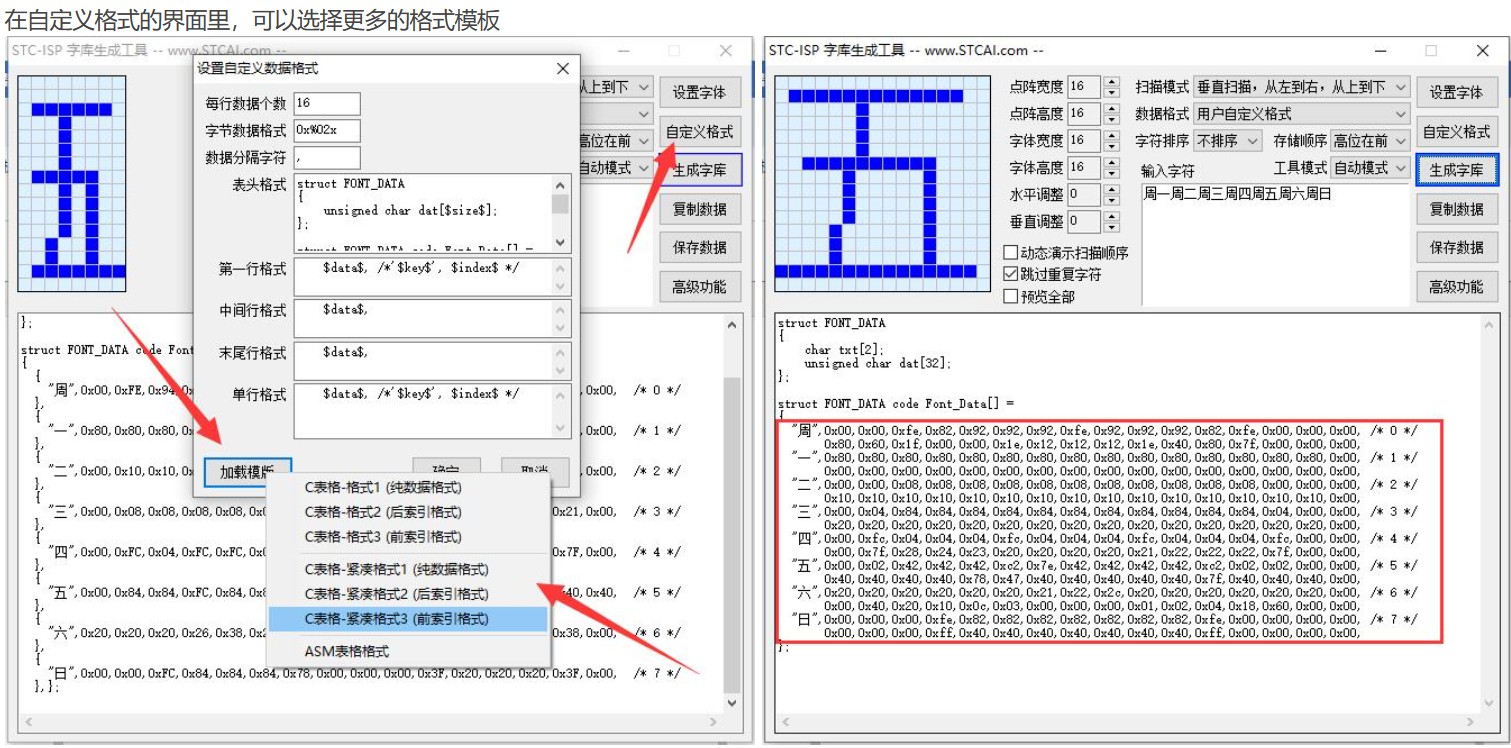Click 水平调整 value field in right window
This screenshot has height=748, width=1511.
point(1085,195)
